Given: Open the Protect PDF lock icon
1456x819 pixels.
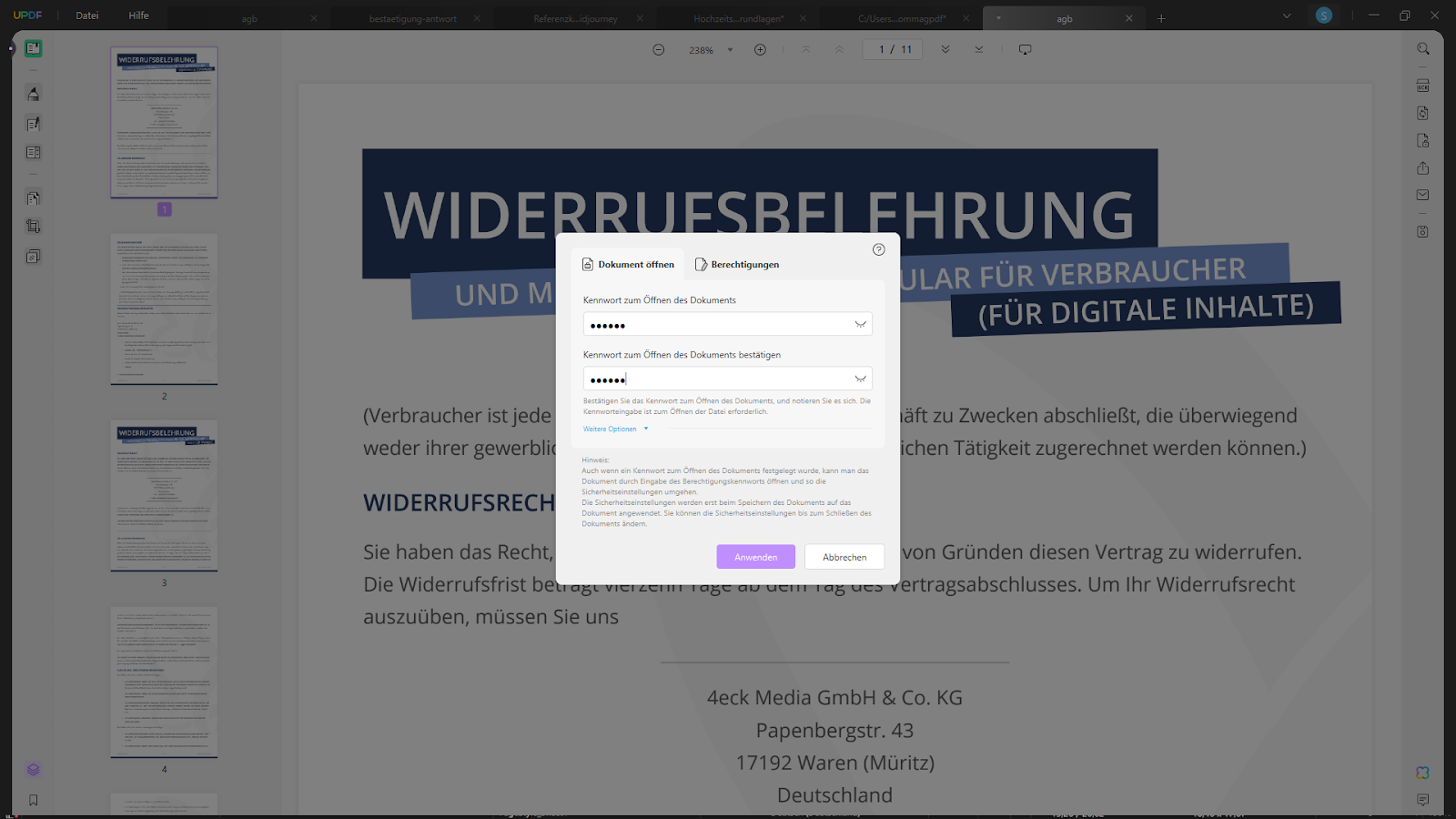Looking at the screenshot, I should pyautogui.click(x=1423, y=140).
